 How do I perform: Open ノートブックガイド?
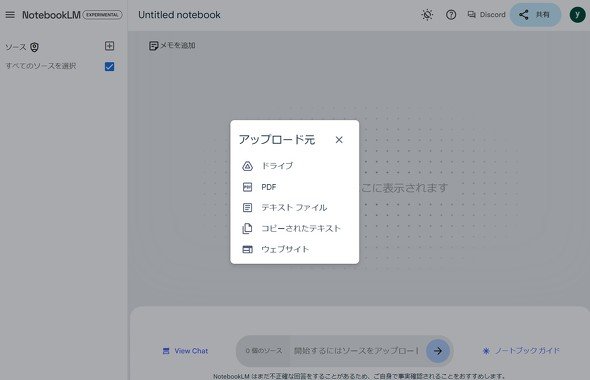point(522,351)
